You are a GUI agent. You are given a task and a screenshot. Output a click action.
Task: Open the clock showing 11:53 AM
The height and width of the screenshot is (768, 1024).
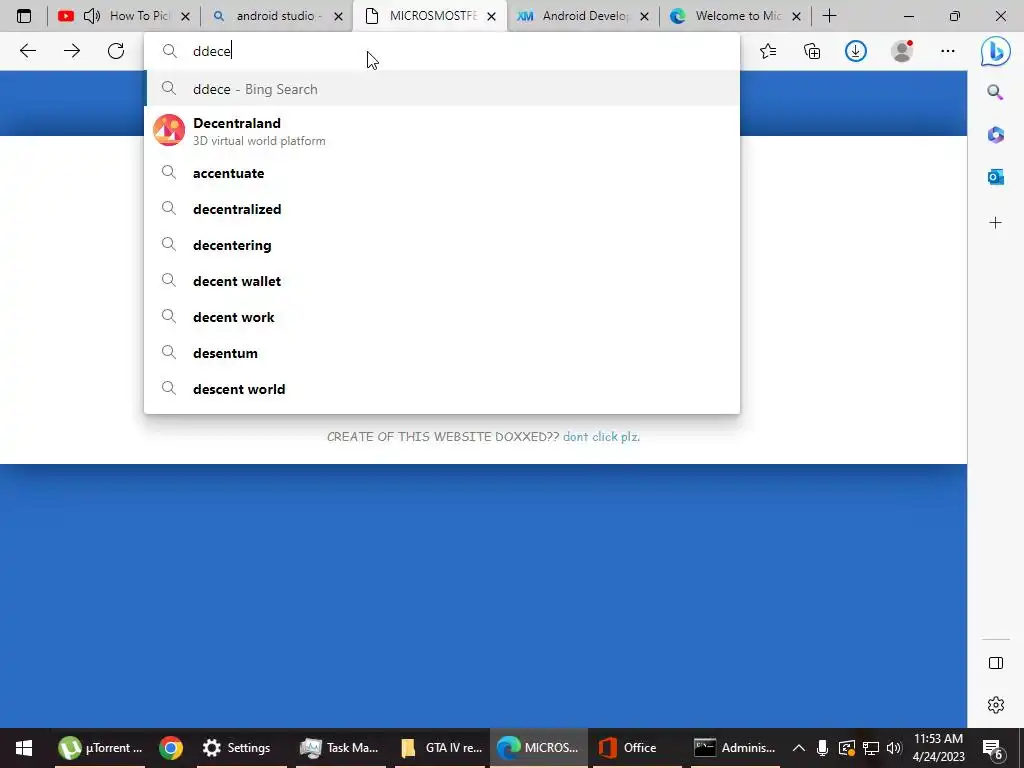coord(938,748)
